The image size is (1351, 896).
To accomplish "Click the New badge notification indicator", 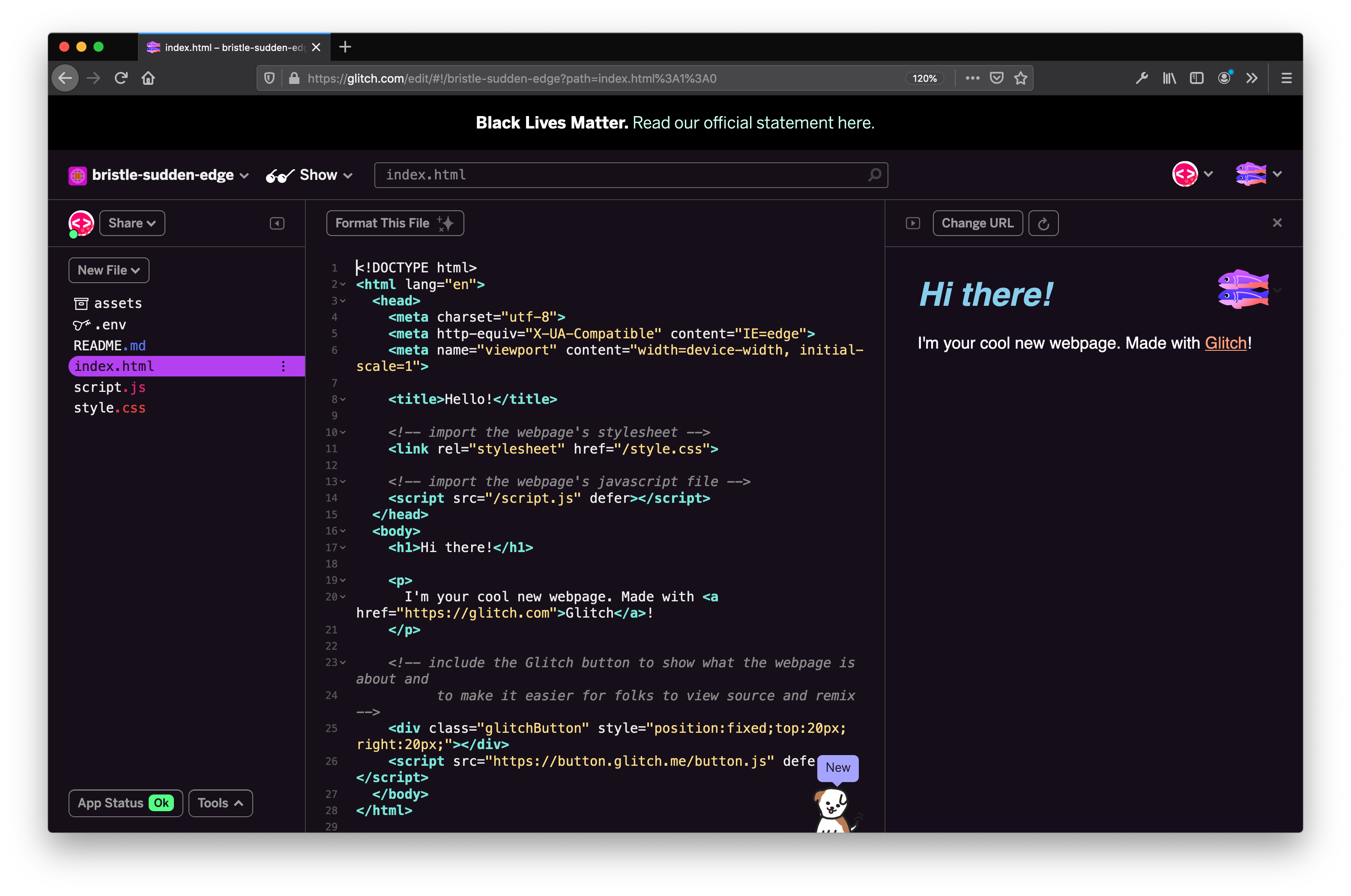I will click(x=837, y=767).
